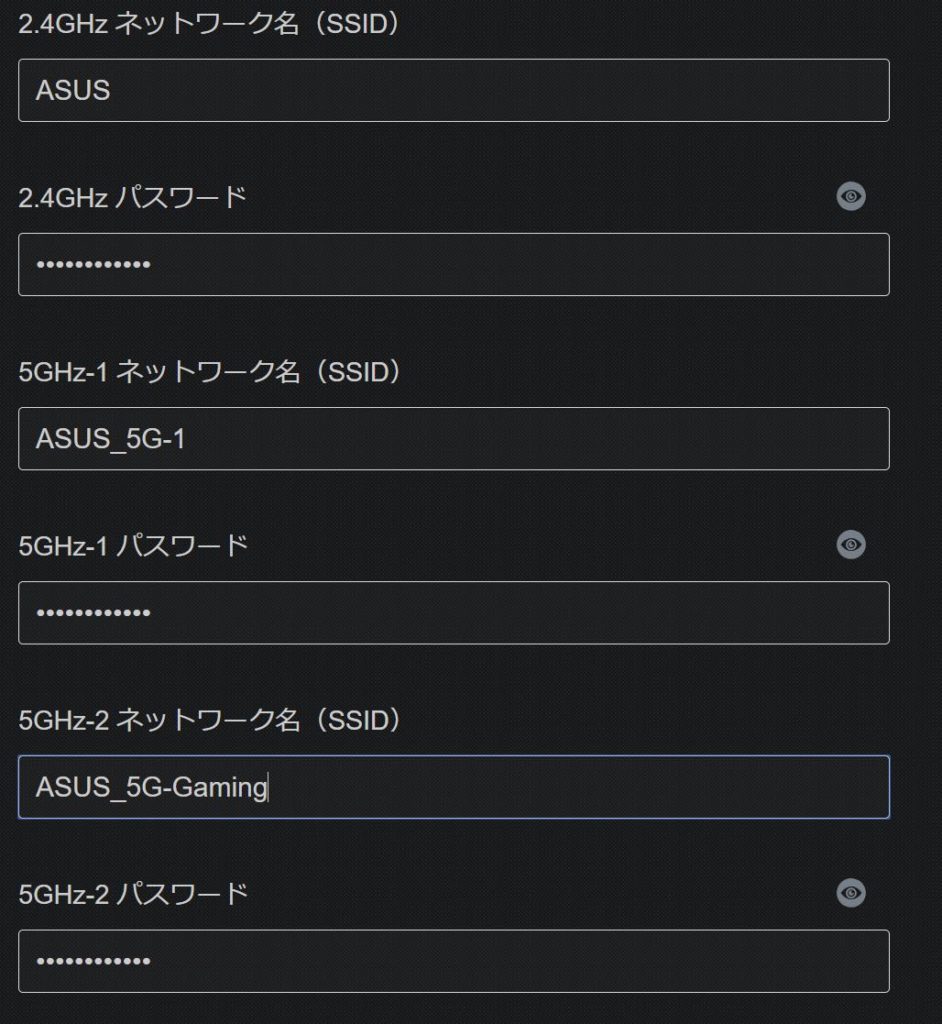The height and width of the screenshot is (1024, 942).
Task: Show the 2.4GHz password with eye icon
Action: pyautogui.click(x=851, y=196)
